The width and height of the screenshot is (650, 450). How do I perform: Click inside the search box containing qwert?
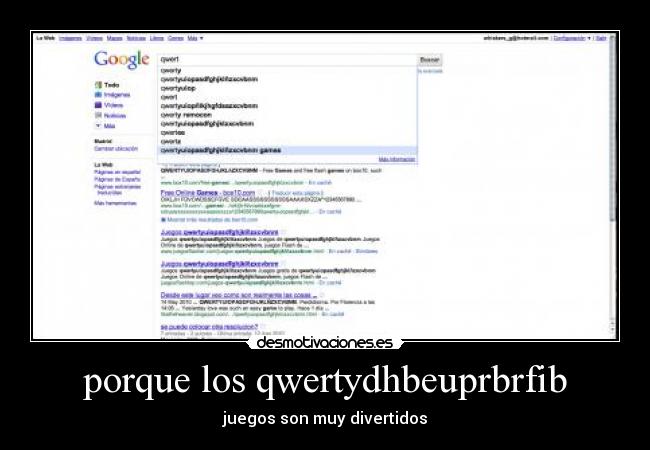(287, 60)
